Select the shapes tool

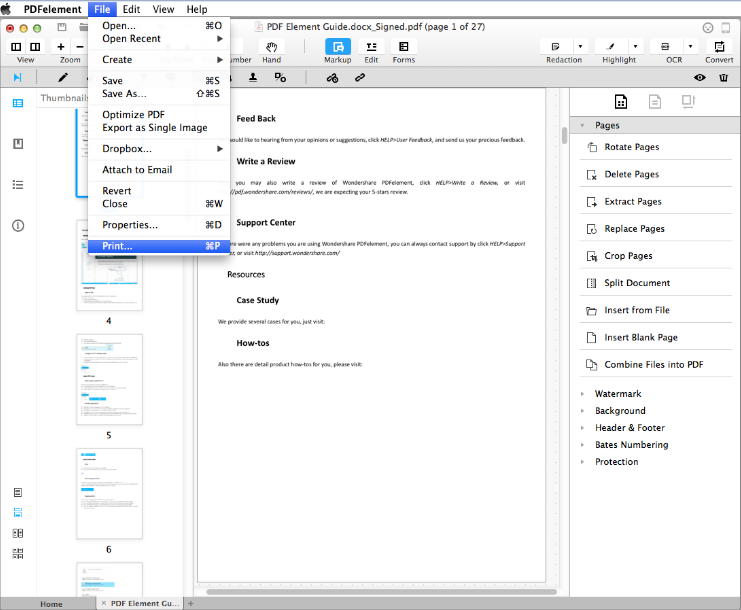[280, 77]
